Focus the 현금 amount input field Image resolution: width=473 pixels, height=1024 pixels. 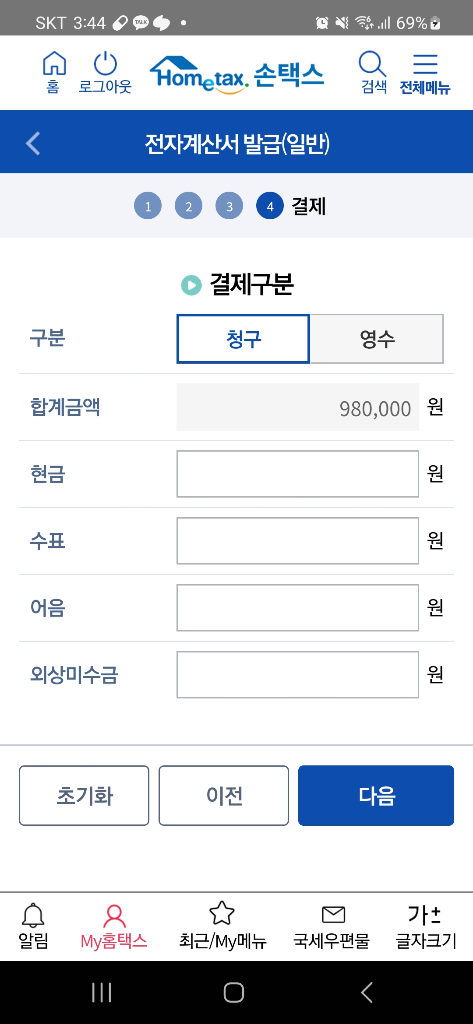298,474
